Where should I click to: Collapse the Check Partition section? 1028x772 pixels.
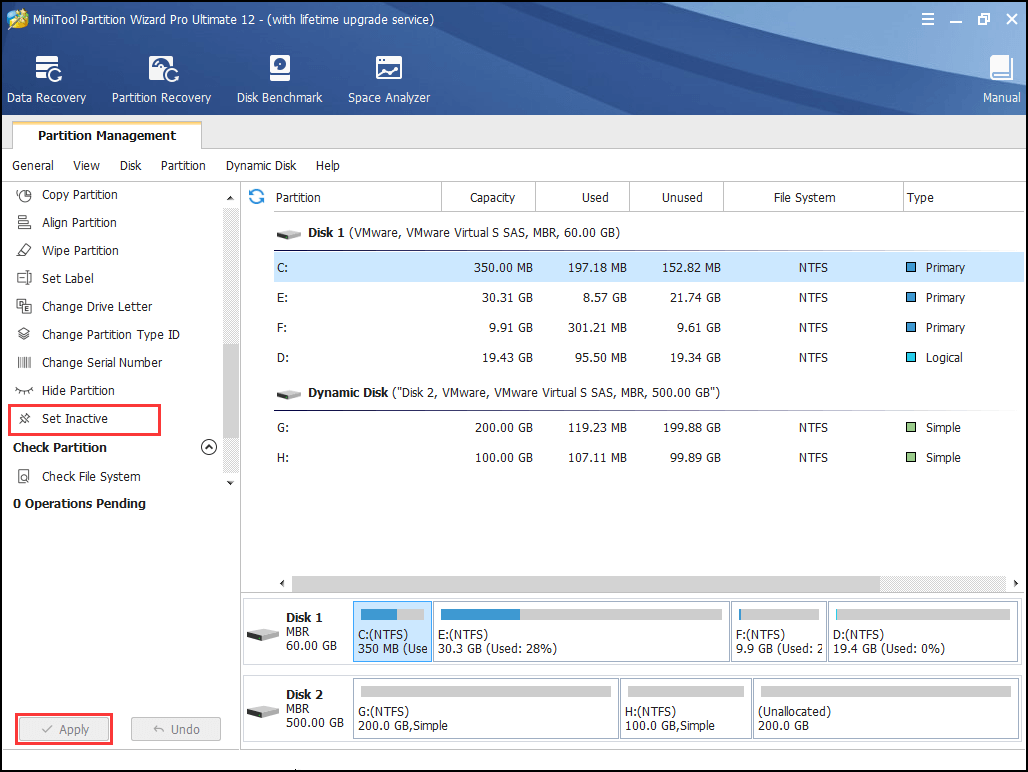tap(208, 447)
